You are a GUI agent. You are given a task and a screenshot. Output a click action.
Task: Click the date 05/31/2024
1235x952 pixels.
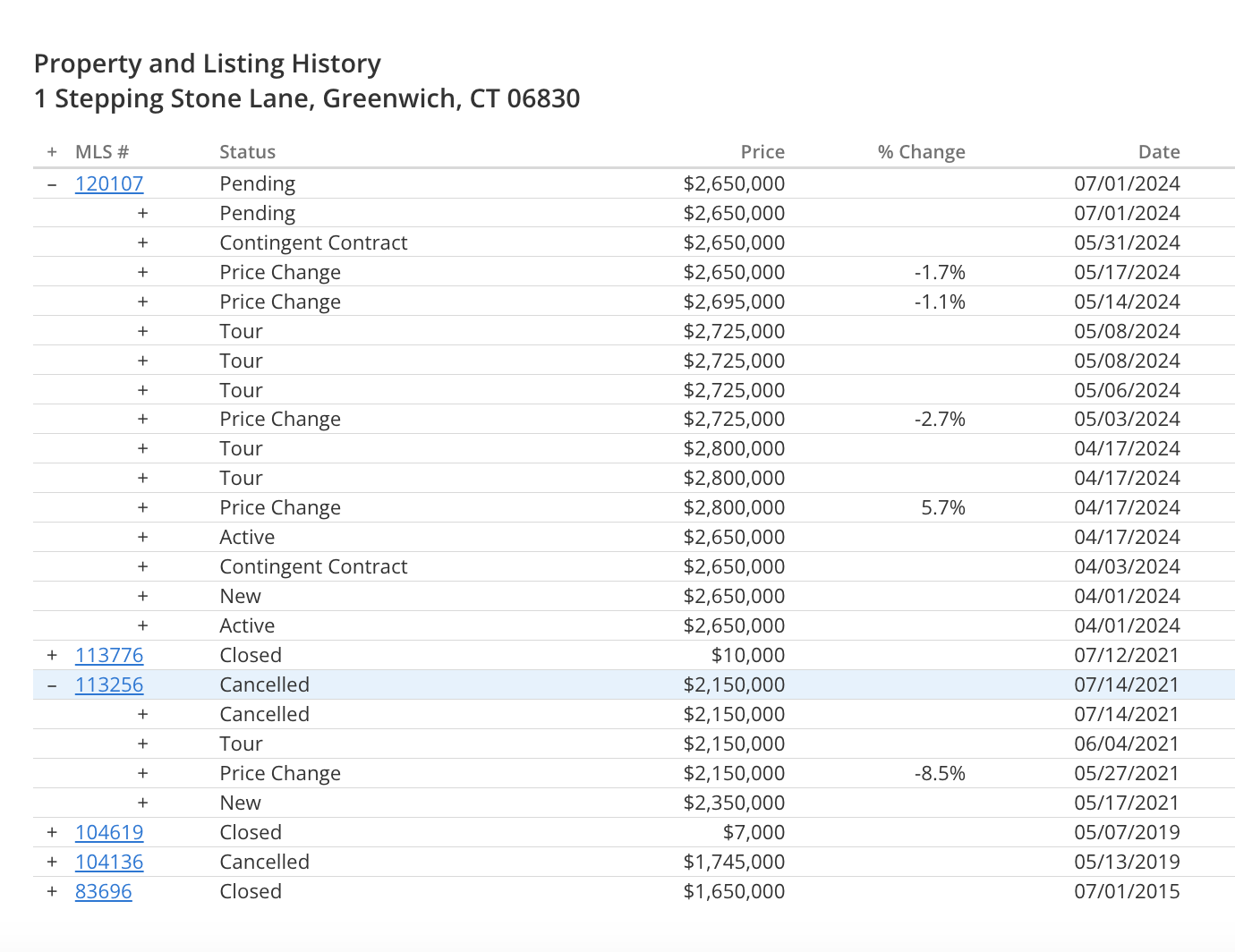[x=1127, y=242]
